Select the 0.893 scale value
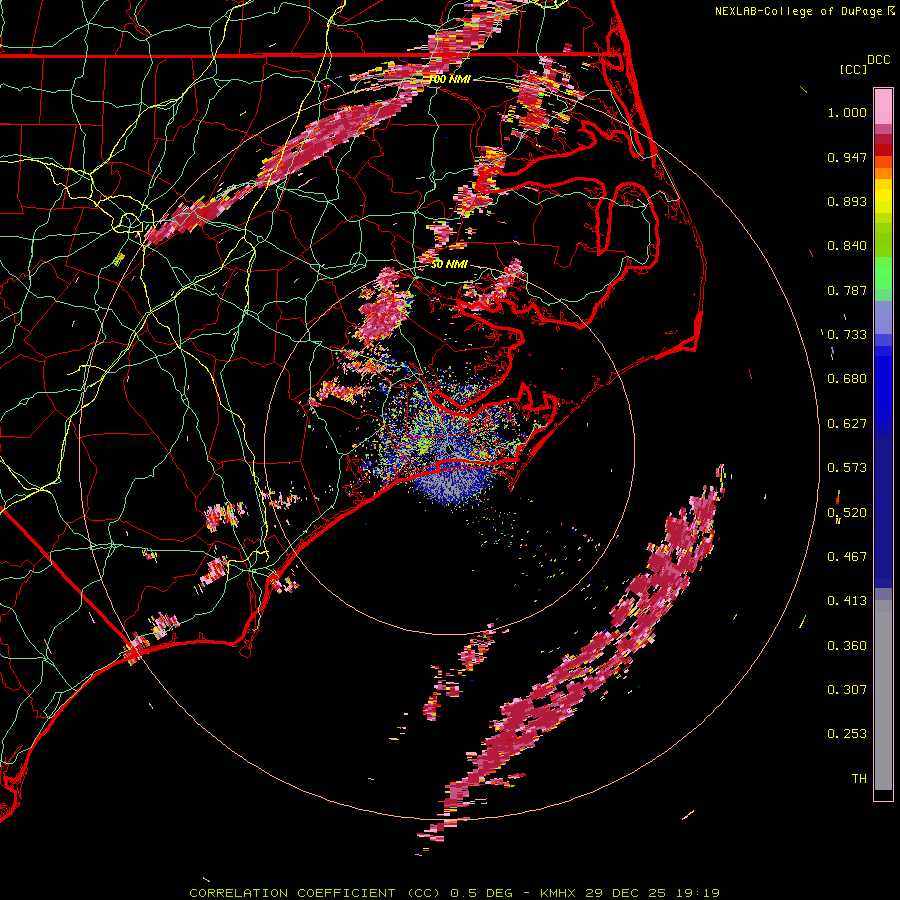900x900 pixels. coord(847,201)
